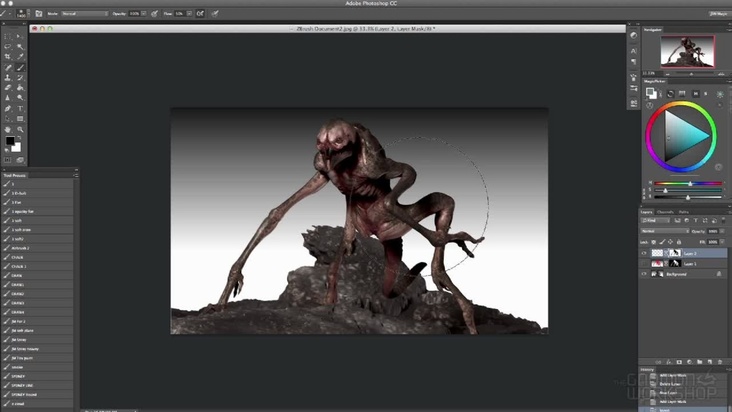Hide Layer 2 using its eye icon
This screenshot has height=412, width=732.
point(644,253)
